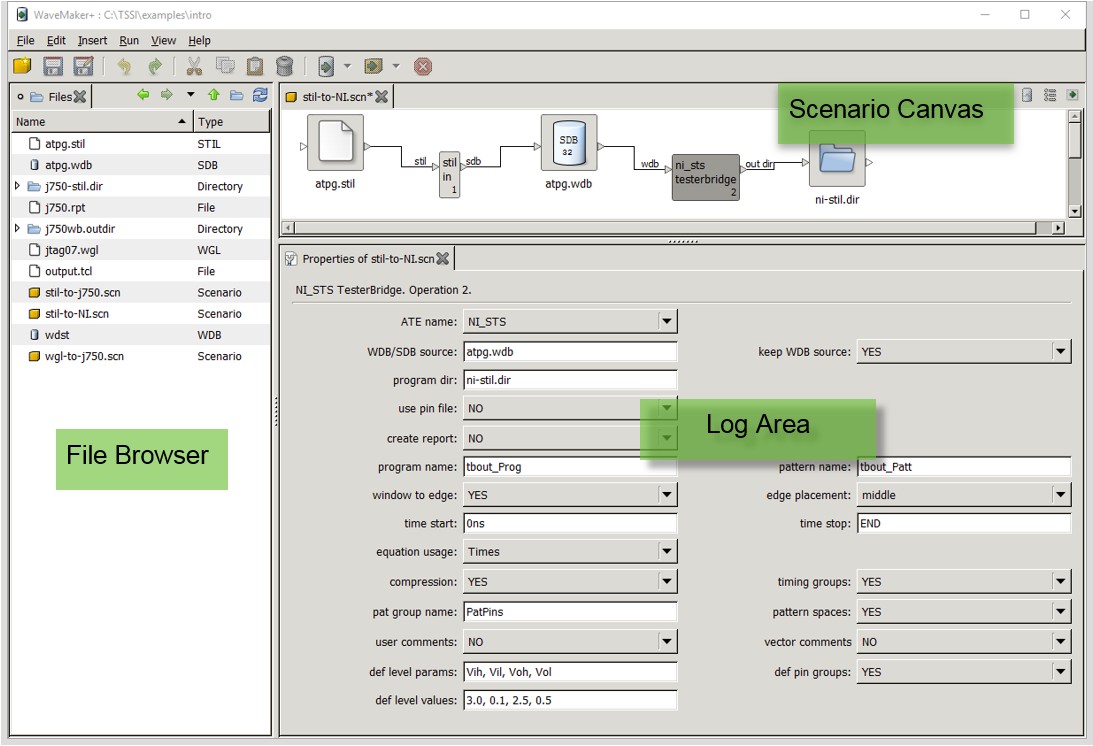Image resolution: width=1093 pixels, height=746 pixels.
Task: Select the atpg.wdb SDB node on canvas
Action: 569,143
